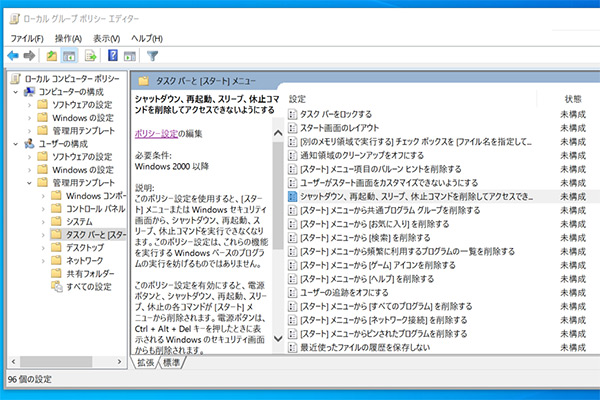Toggle the Show/Hide console tree icon

coord(70,55)
